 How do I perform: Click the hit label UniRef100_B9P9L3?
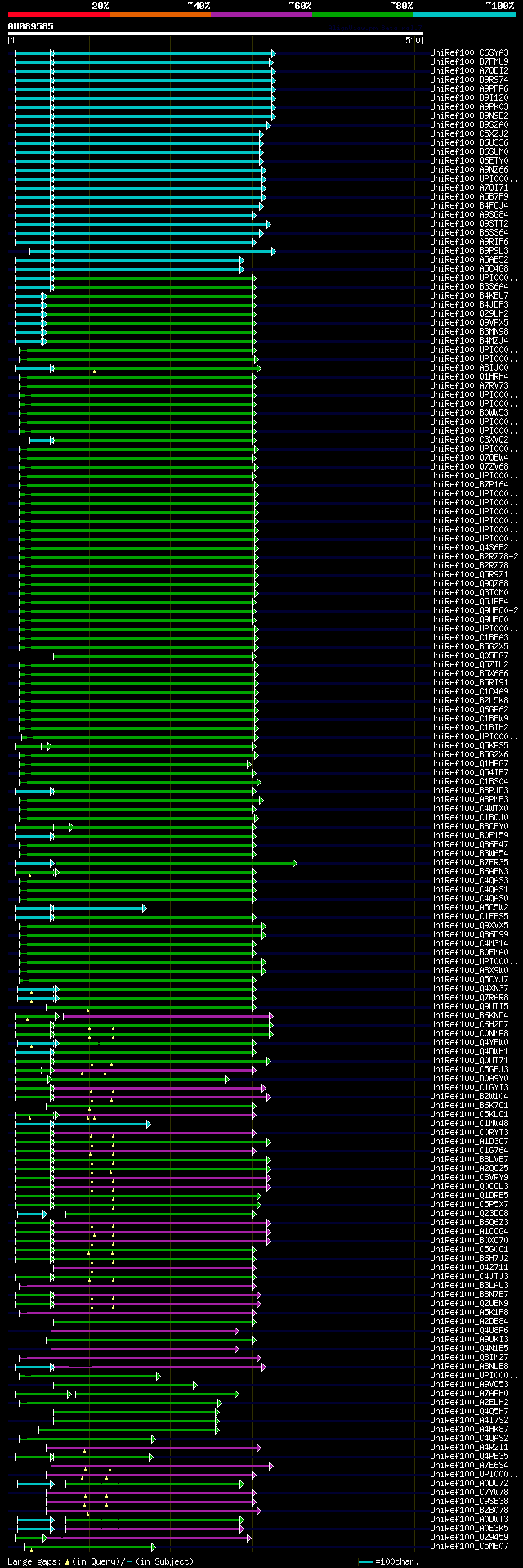click(469, 251)
